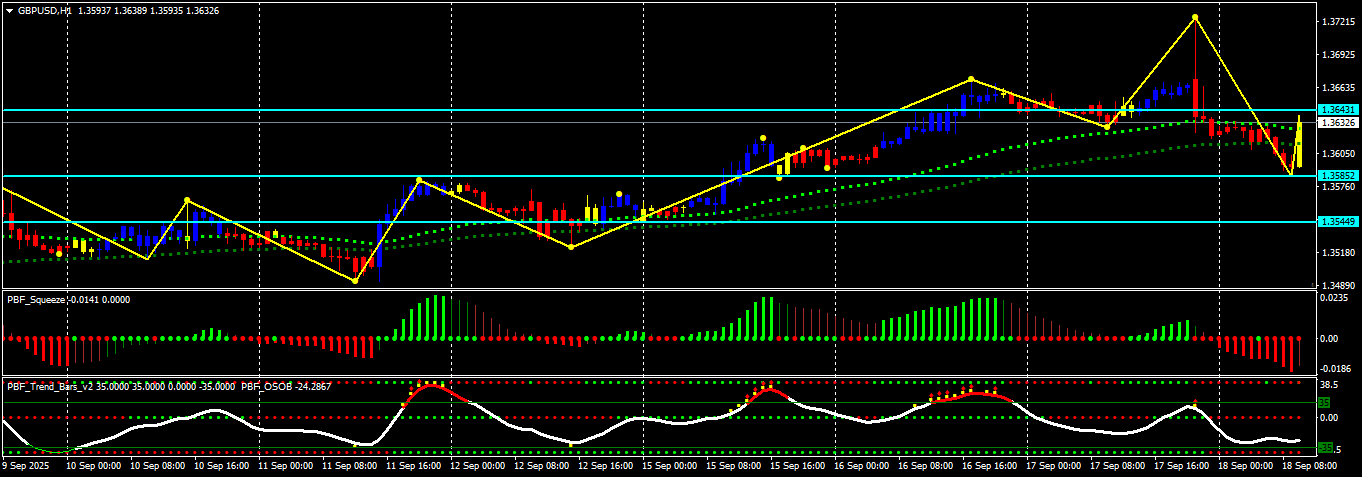Click the cyan 1.35852 price level label
Screen dimensions: 1362x477
[1338, 175]
